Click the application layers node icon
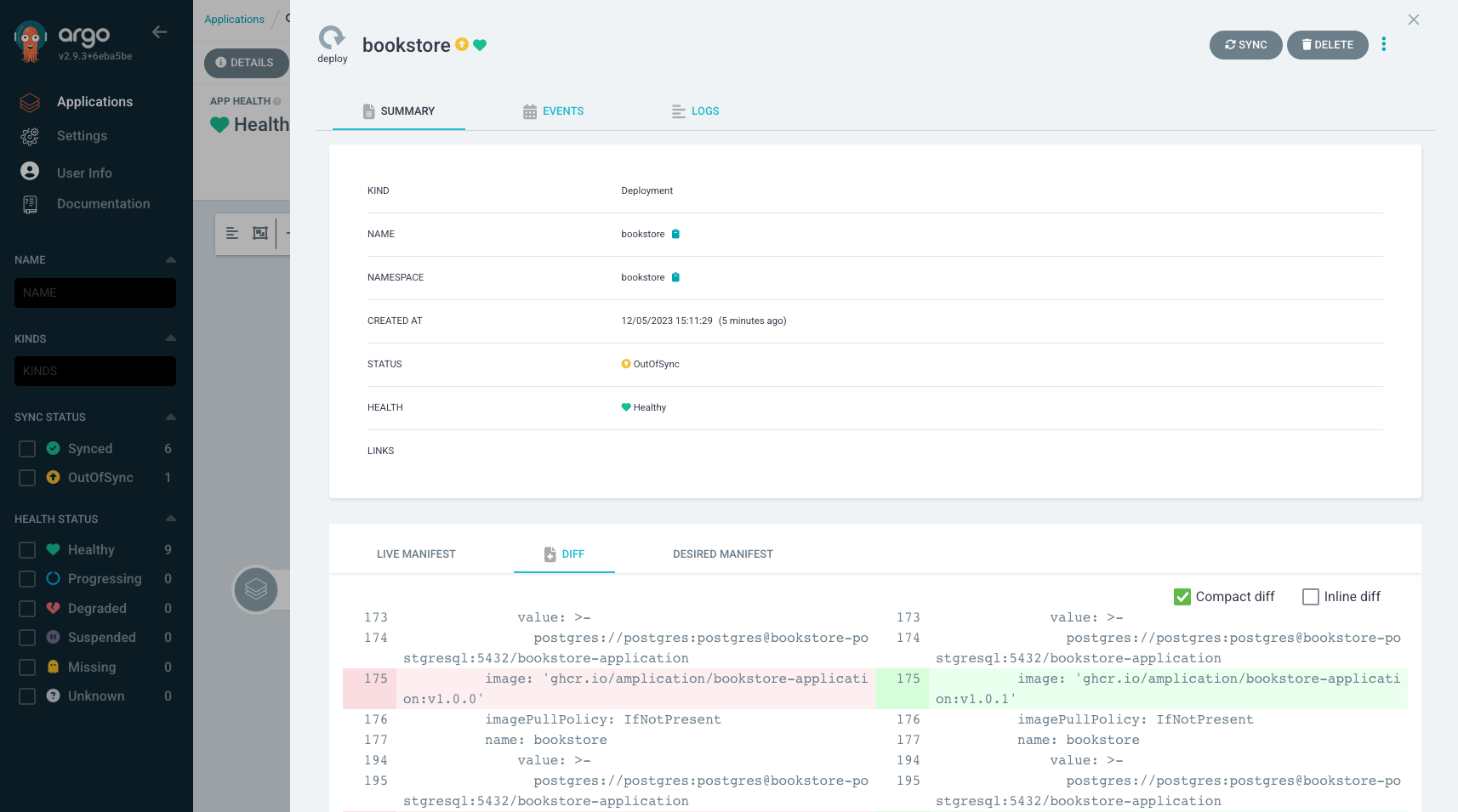Image resolution: width=1458 pixels, height=812 pixels. coord(256,589)
